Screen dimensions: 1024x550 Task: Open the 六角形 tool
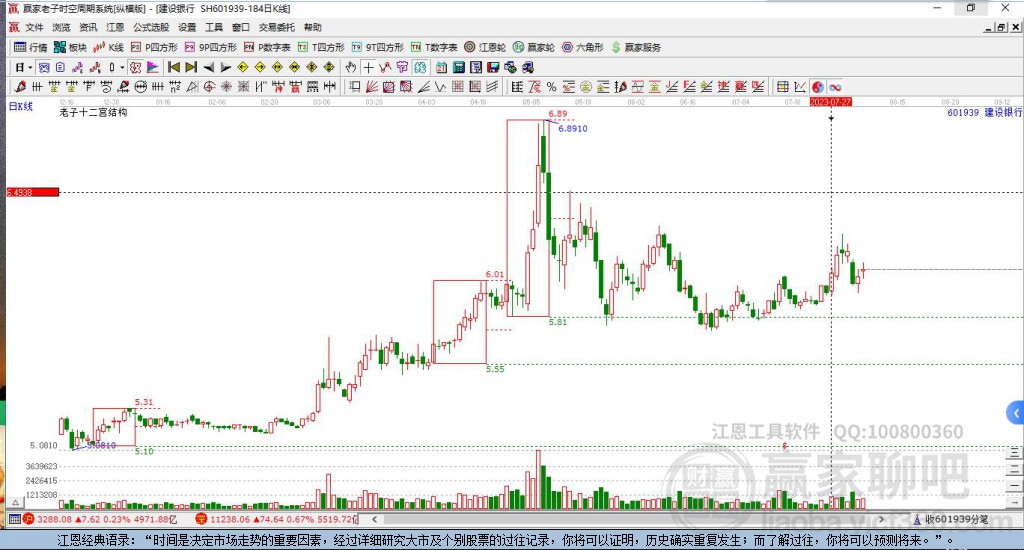(583, 47)
